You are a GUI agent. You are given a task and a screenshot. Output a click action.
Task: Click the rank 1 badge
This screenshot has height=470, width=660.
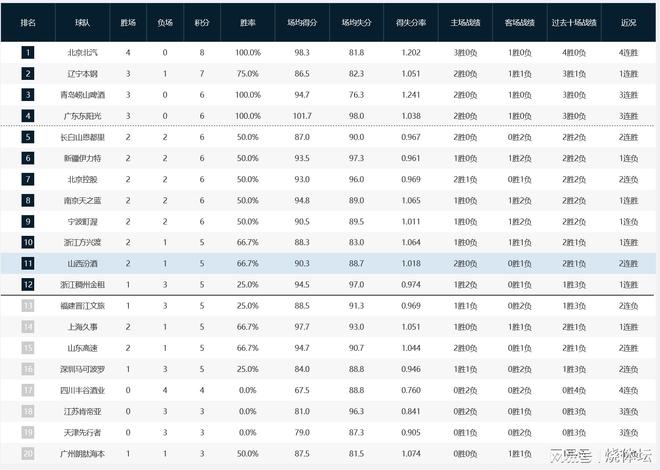[28, 52]
